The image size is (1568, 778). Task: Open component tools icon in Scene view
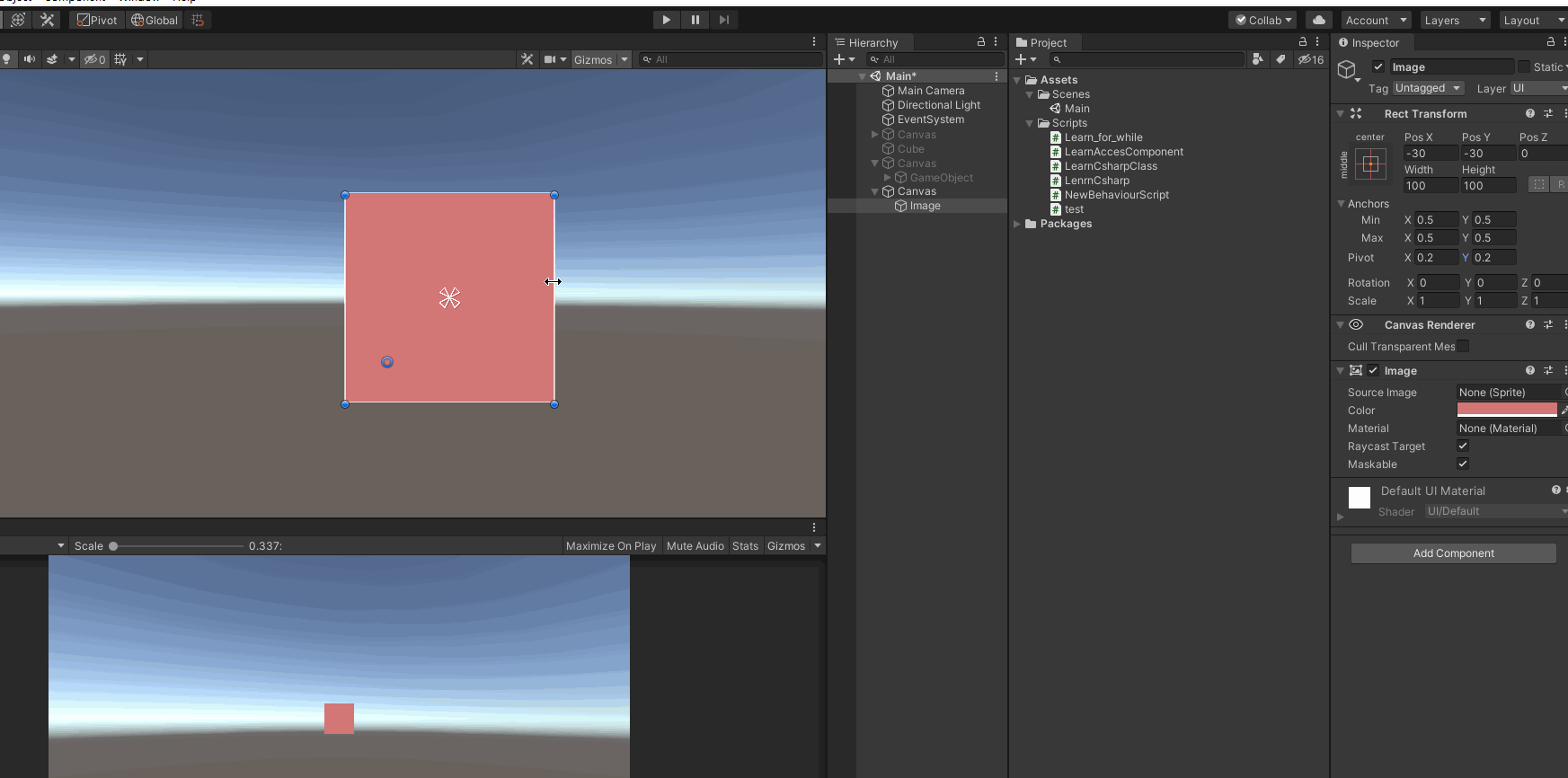coord(527,59)
